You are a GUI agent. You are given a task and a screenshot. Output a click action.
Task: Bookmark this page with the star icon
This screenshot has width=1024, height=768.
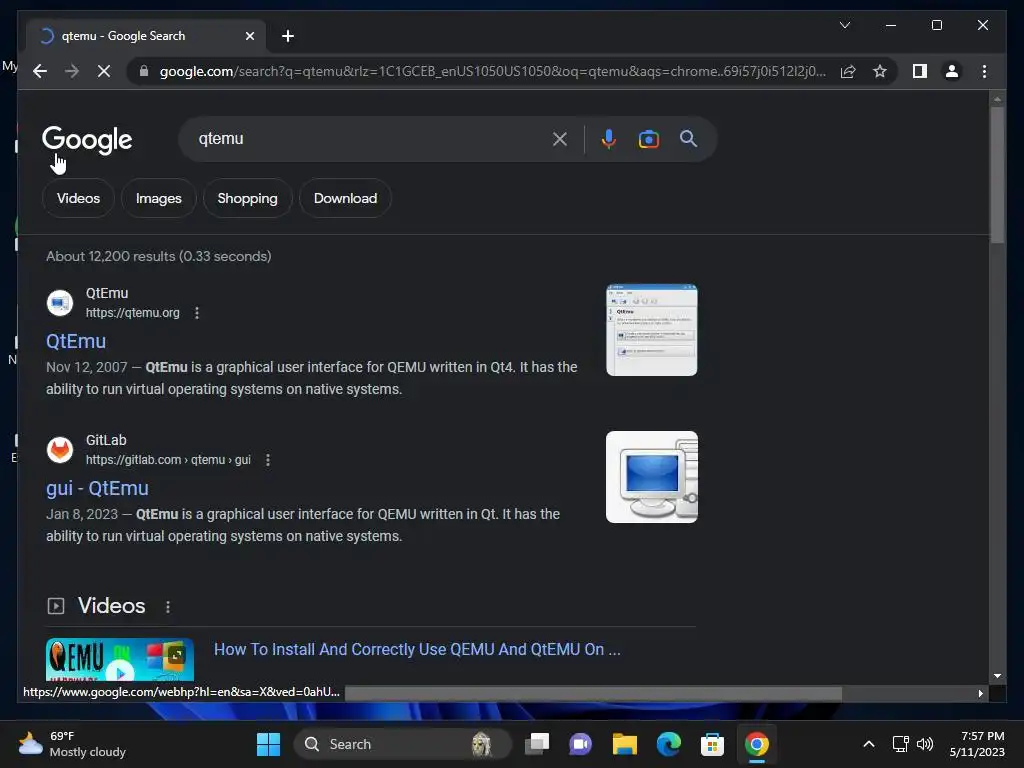(880, 71)
